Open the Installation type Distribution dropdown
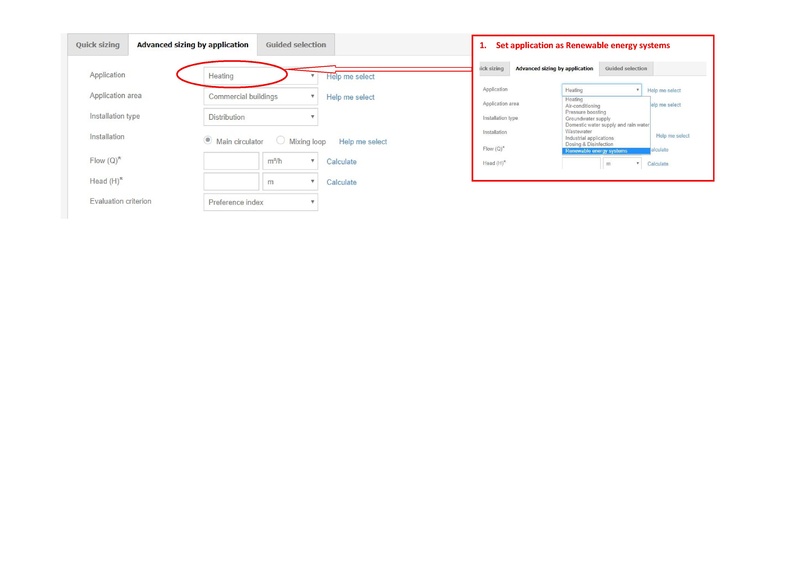 [x=261, y=117]
